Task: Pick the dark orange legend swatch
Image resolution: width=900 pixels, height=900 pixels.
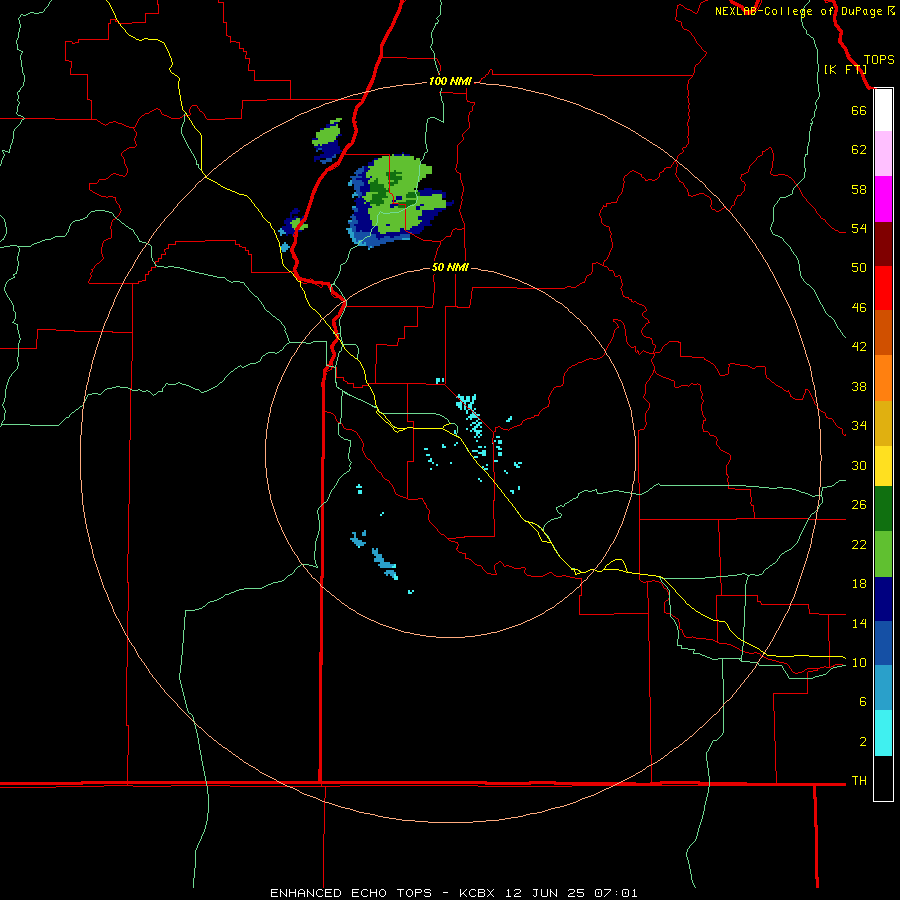Action: pos(883,333)
